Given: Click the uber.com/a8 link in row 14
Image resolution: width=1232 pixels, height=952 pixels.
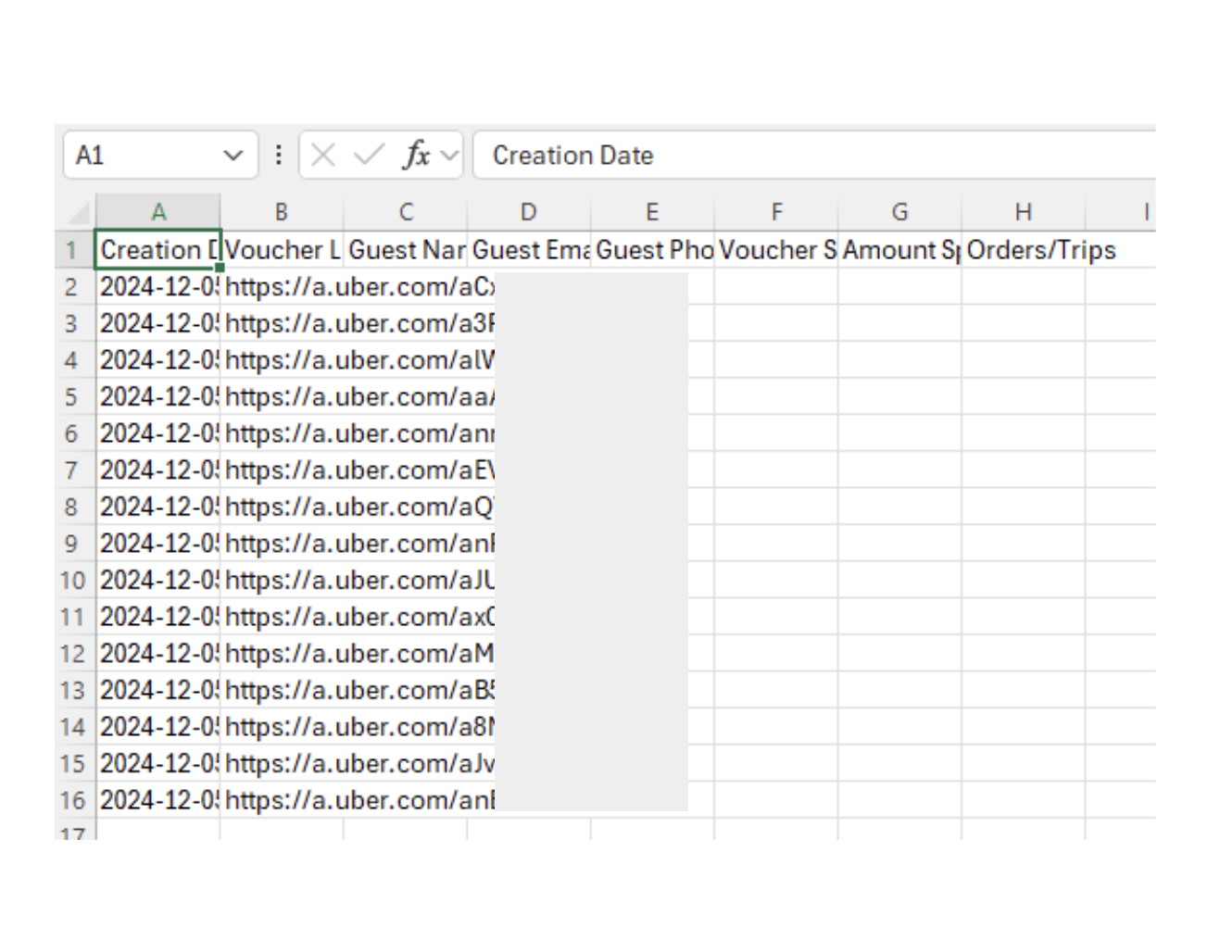Looking at the screenshot, I should [x=359, y=727].
